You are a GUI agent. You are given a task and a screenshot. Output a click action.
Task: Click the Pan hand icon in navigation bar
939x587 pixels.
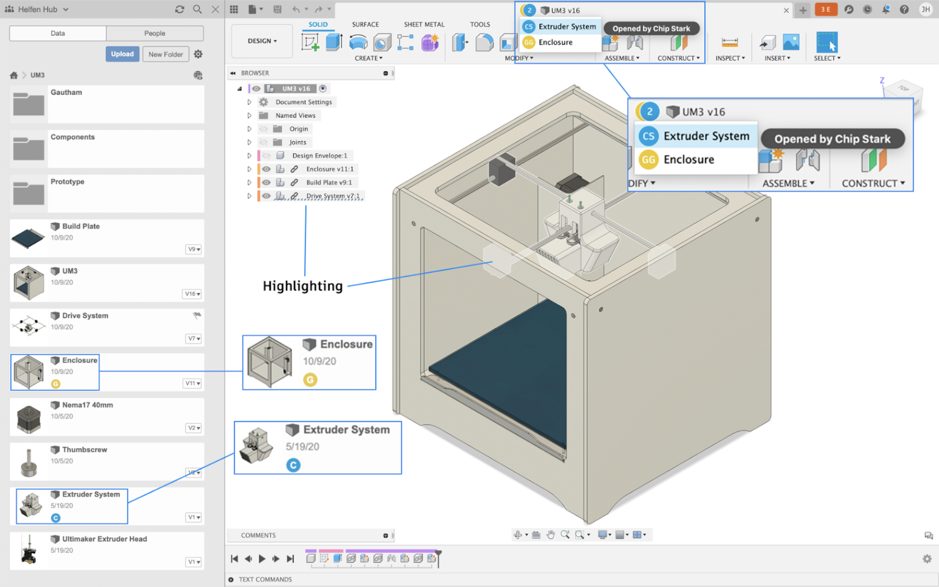coord(550,535)
